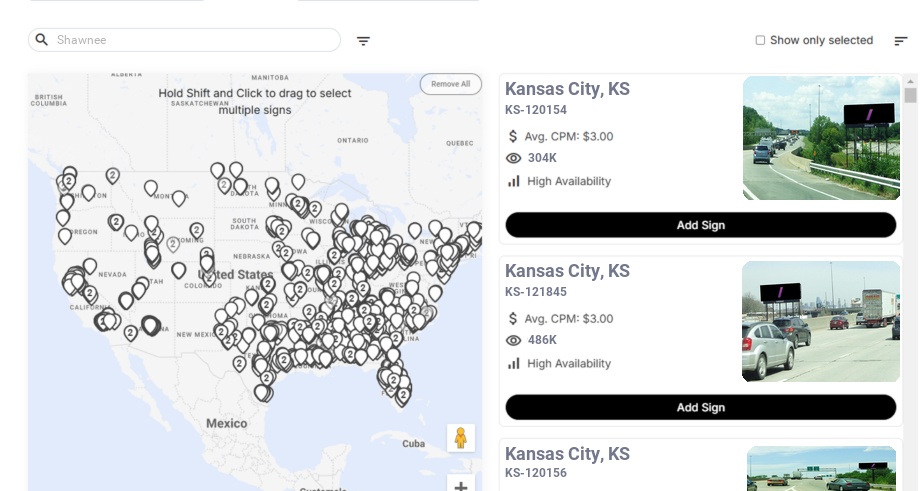The image size is (920, 491).
Task: Open the KS-121845 billboard photo thumbnail
Action: pos(821,321)
